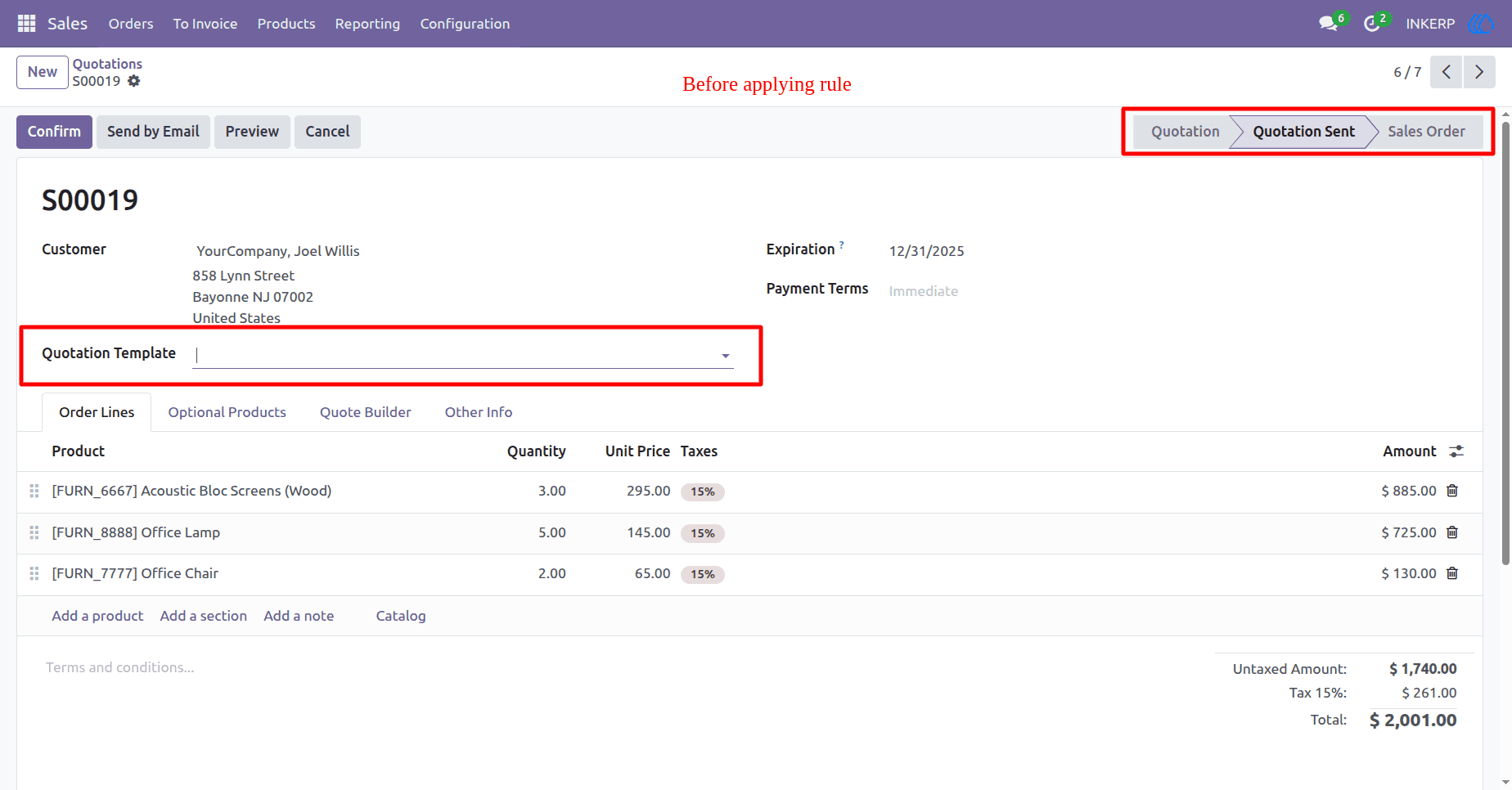Open optional columns settings icon

[x=1456, y=451]
